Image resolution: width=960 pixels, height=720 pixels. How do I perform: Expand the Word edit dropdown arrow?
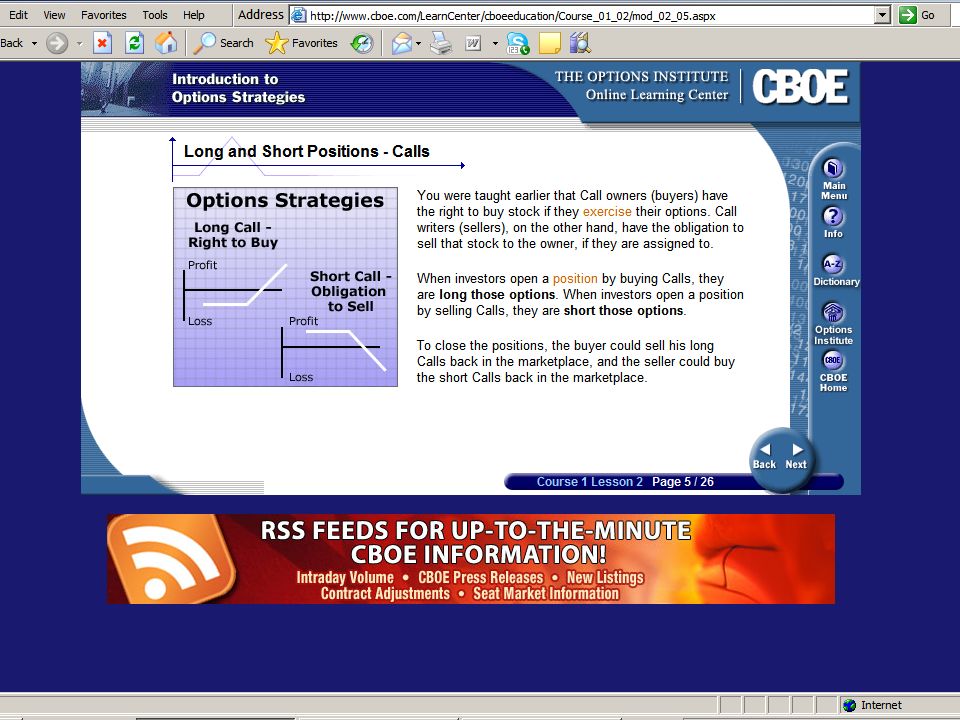tap(495, 43)
